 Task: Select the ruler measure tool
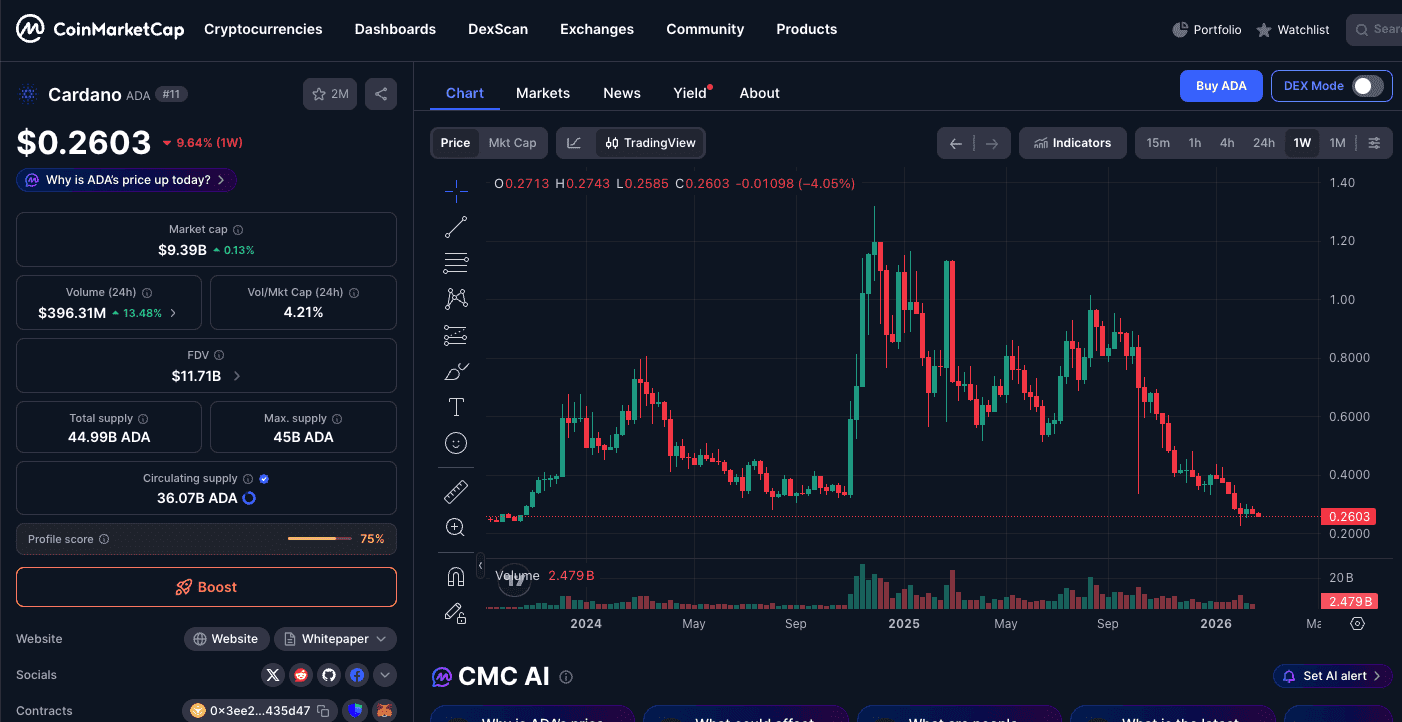click(456, 491)
